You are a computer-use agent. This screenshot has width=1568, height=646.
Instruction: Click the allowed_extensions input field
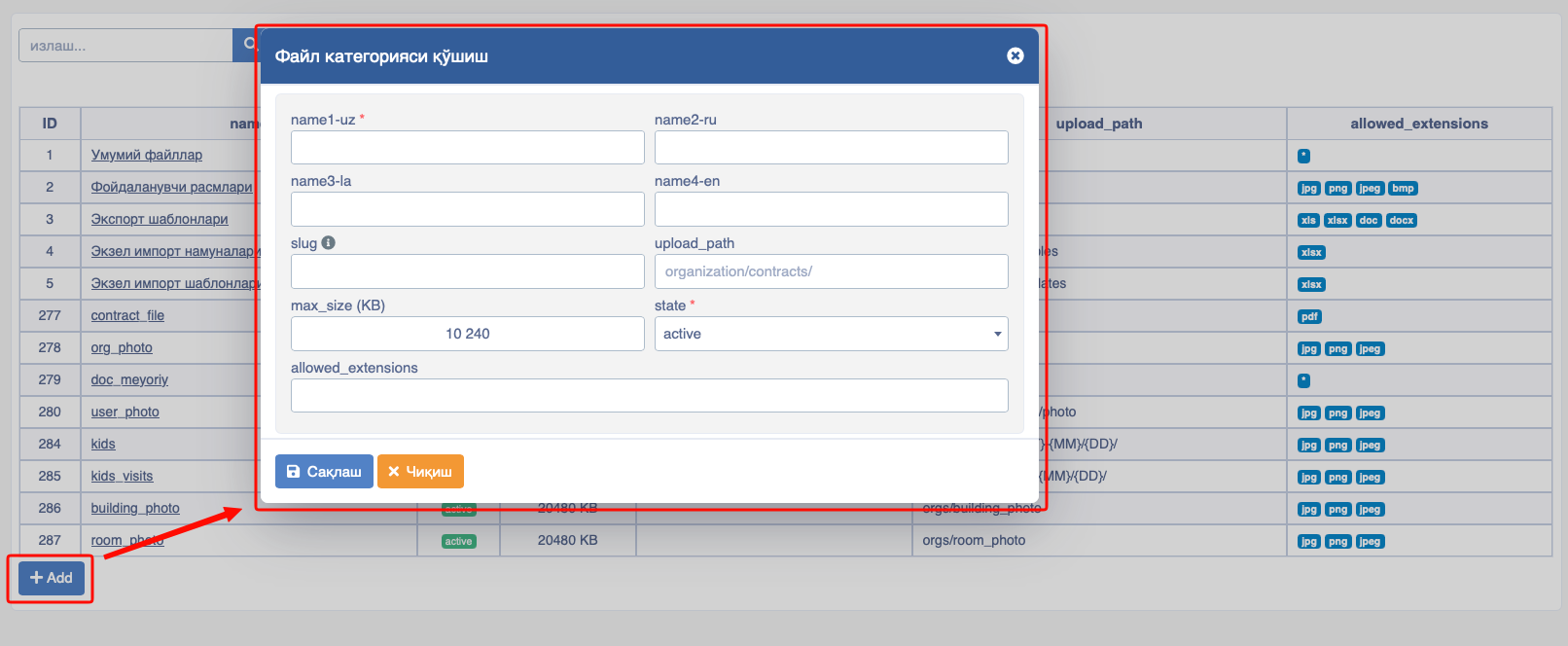point(650,396)
